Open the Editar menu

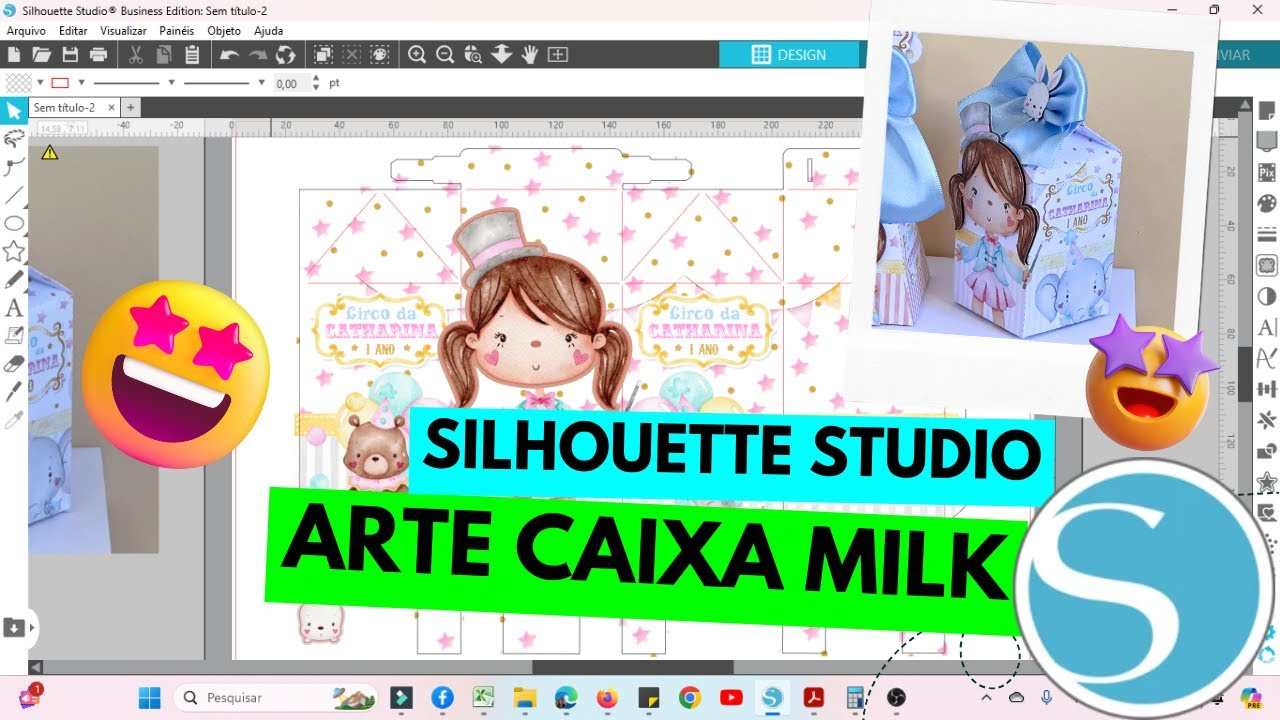[x=73, y=31]
